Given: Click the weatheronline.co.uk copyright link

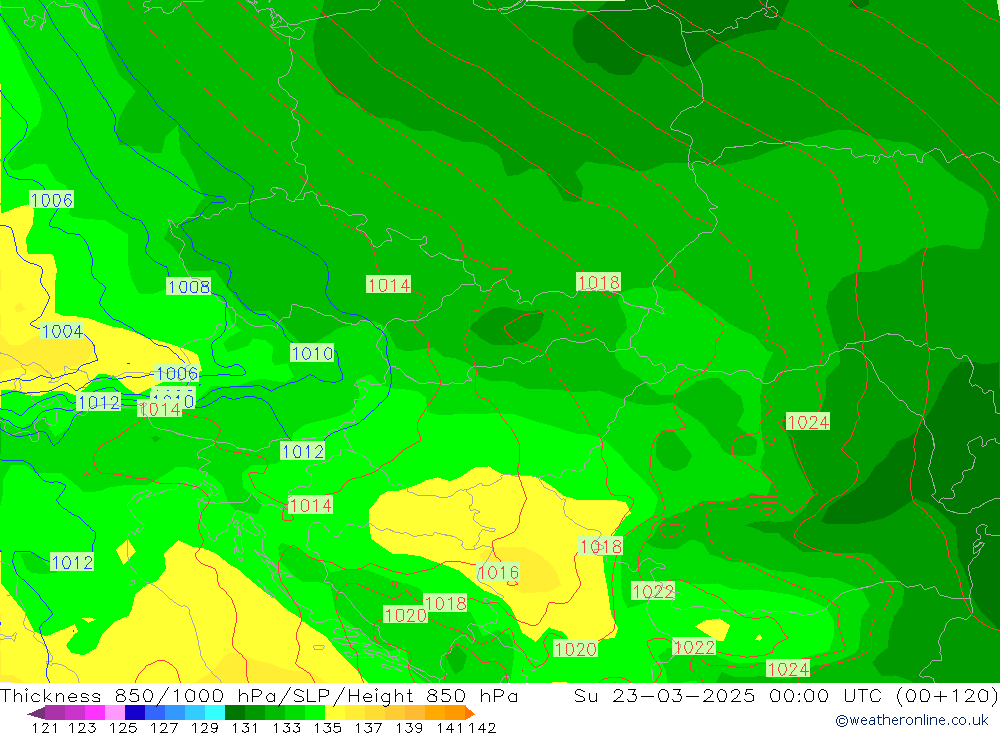Looking at the screenshot, I should coord(911,720).
